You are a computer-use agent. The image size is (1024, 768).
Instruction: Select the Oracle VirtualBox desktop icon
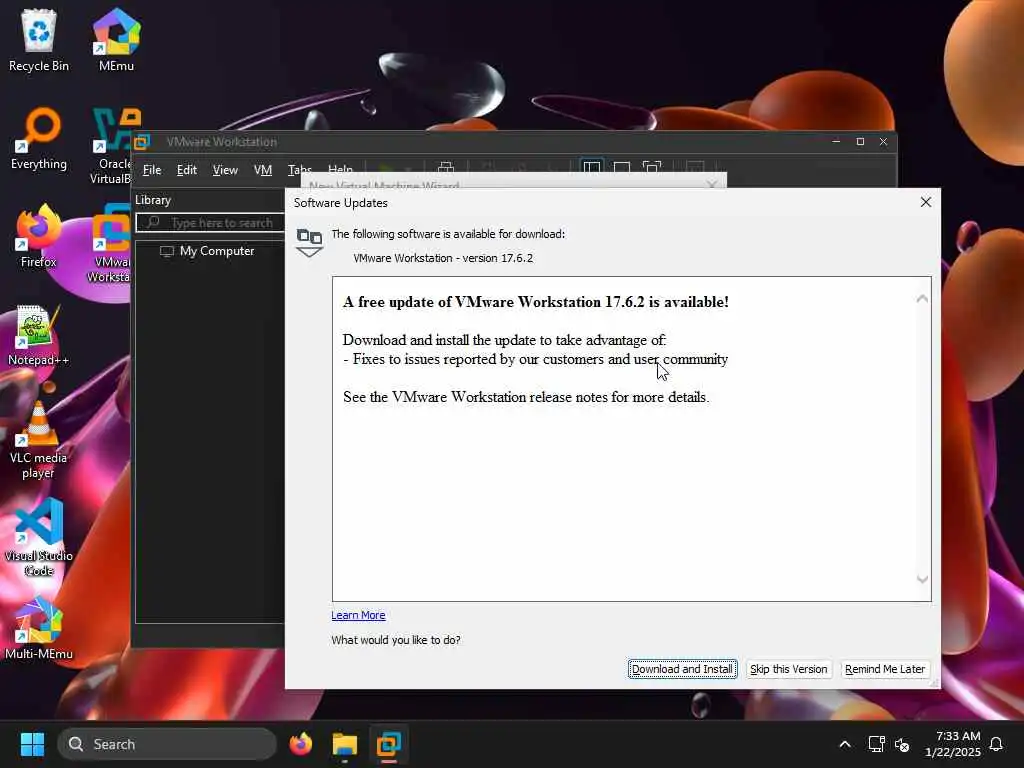[x=111, y=146]
